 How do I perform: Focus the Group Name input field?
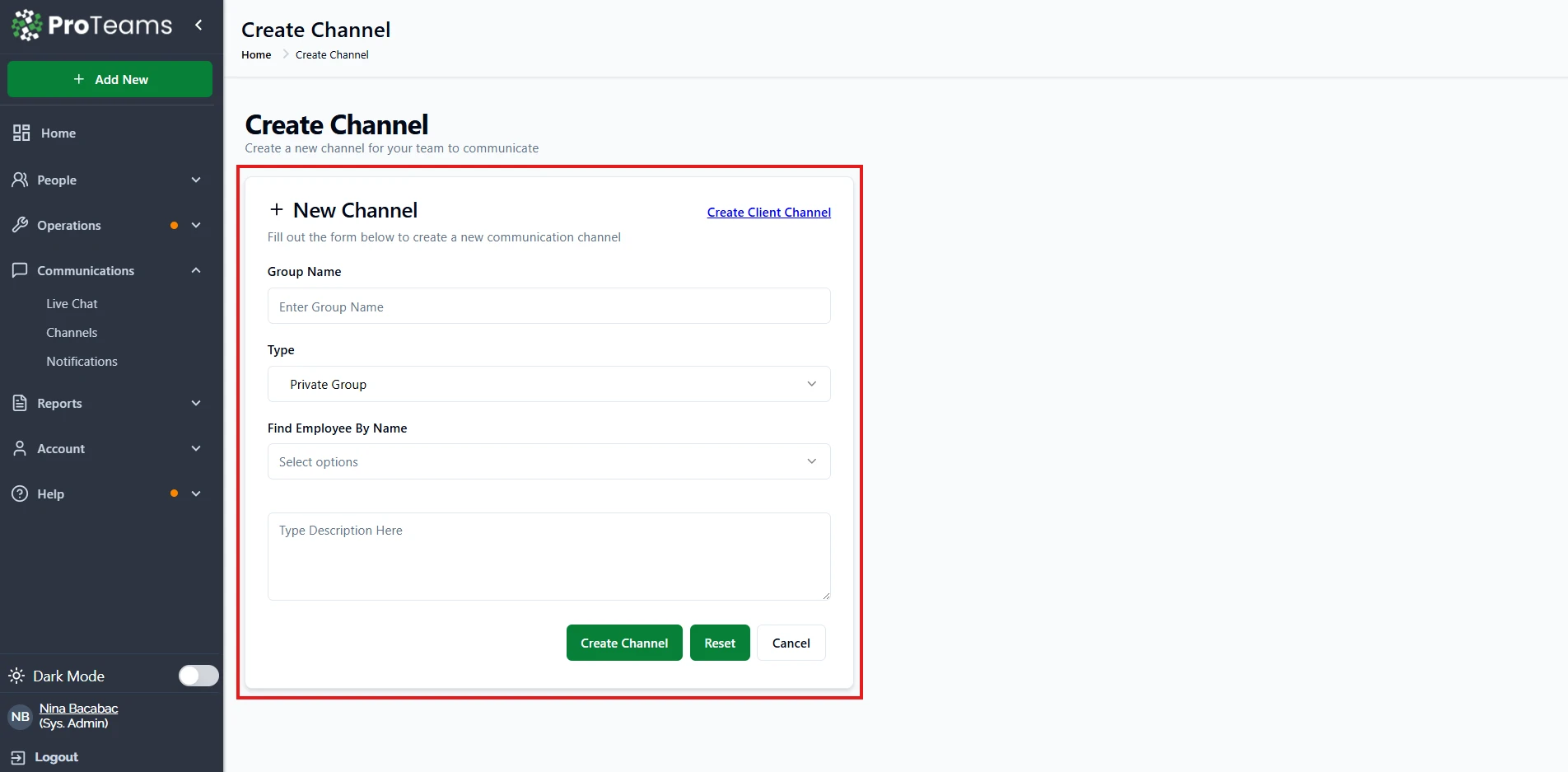point(548,306)
